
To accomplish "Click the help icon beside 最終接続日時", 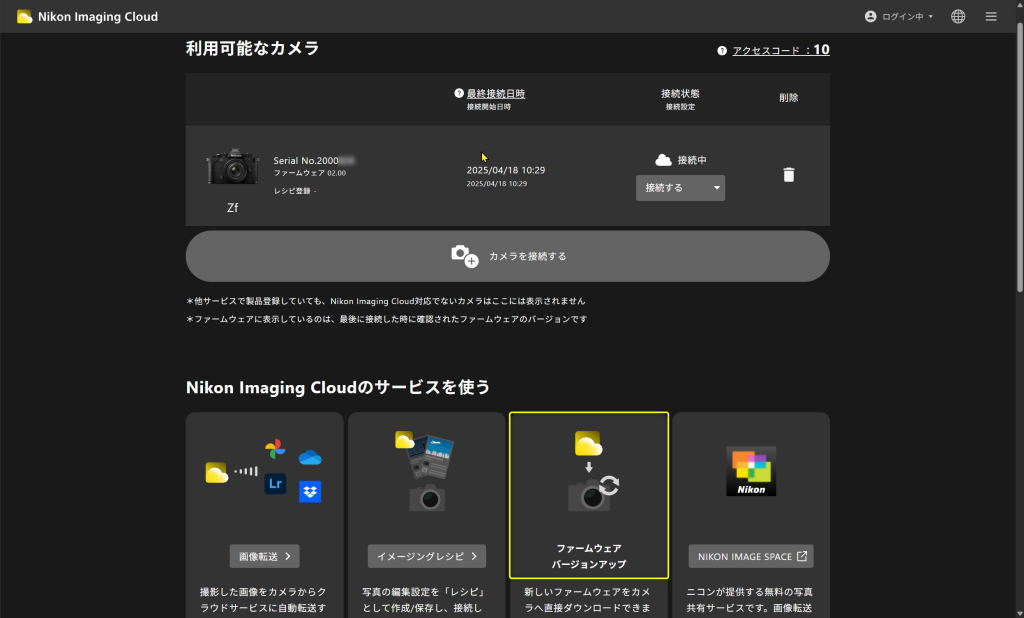I will pos(459,93).
